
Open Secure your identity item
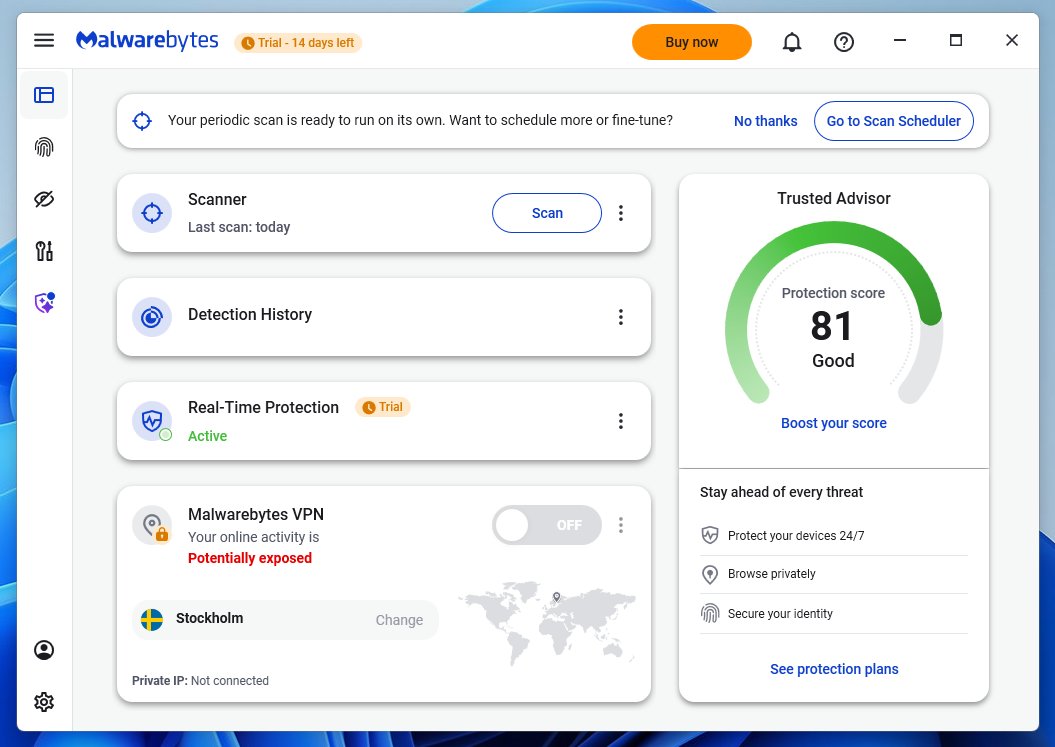834,613
